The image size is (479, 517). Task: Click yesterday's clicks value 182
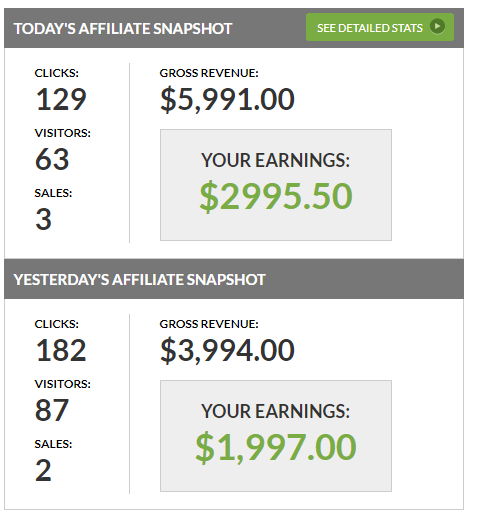(x=61, y=350)
